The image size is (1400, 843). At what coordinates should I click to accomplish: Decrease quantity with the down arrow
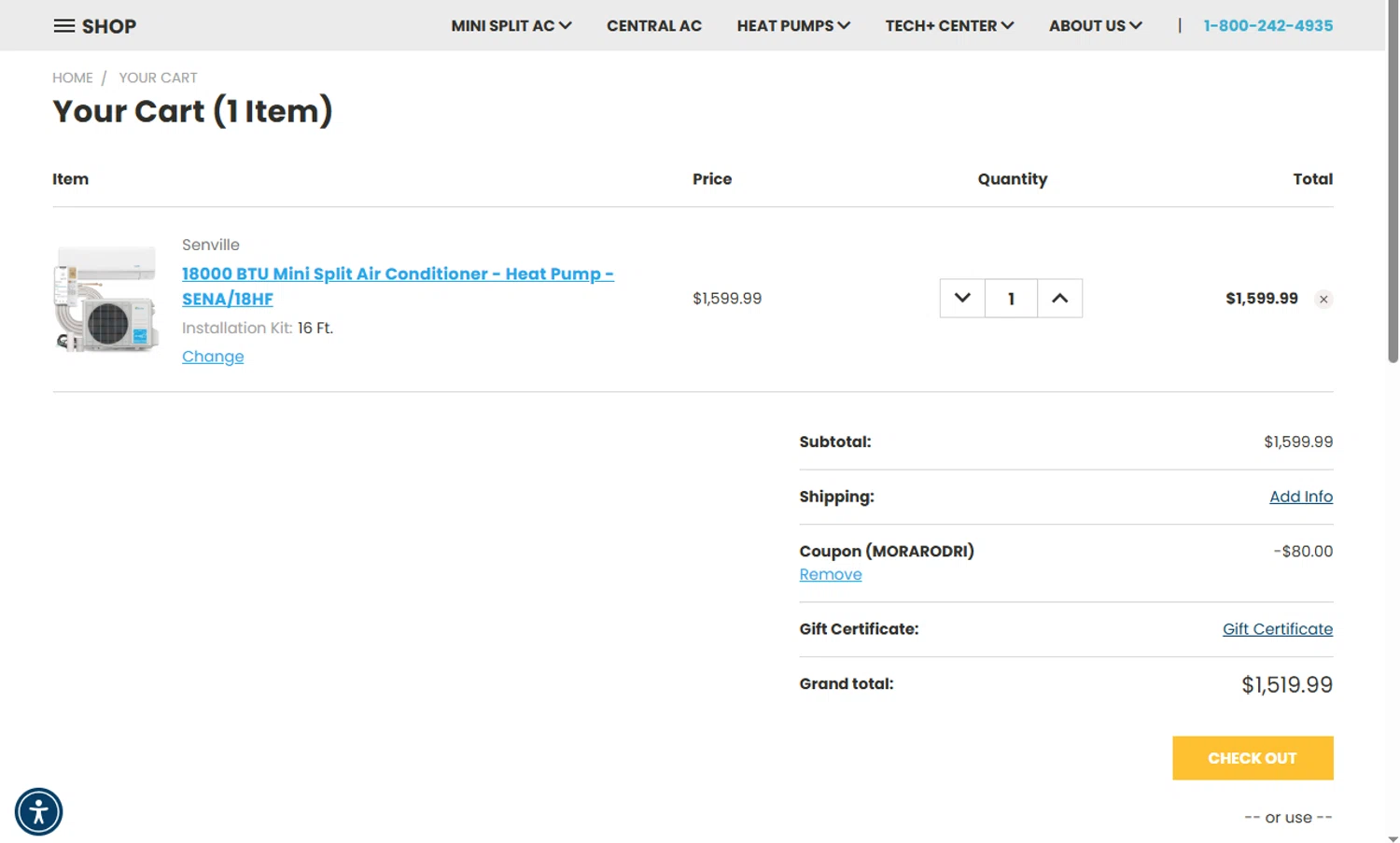point(962,299)
